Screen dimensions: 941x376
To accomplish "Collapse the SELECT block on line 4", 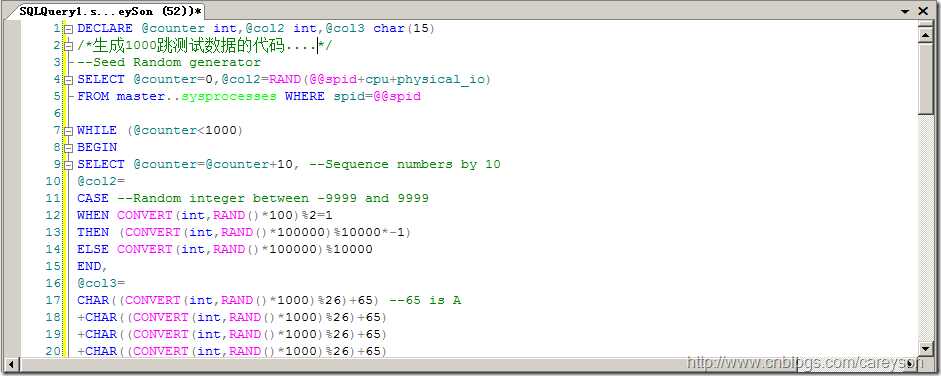I will (69, 80).
